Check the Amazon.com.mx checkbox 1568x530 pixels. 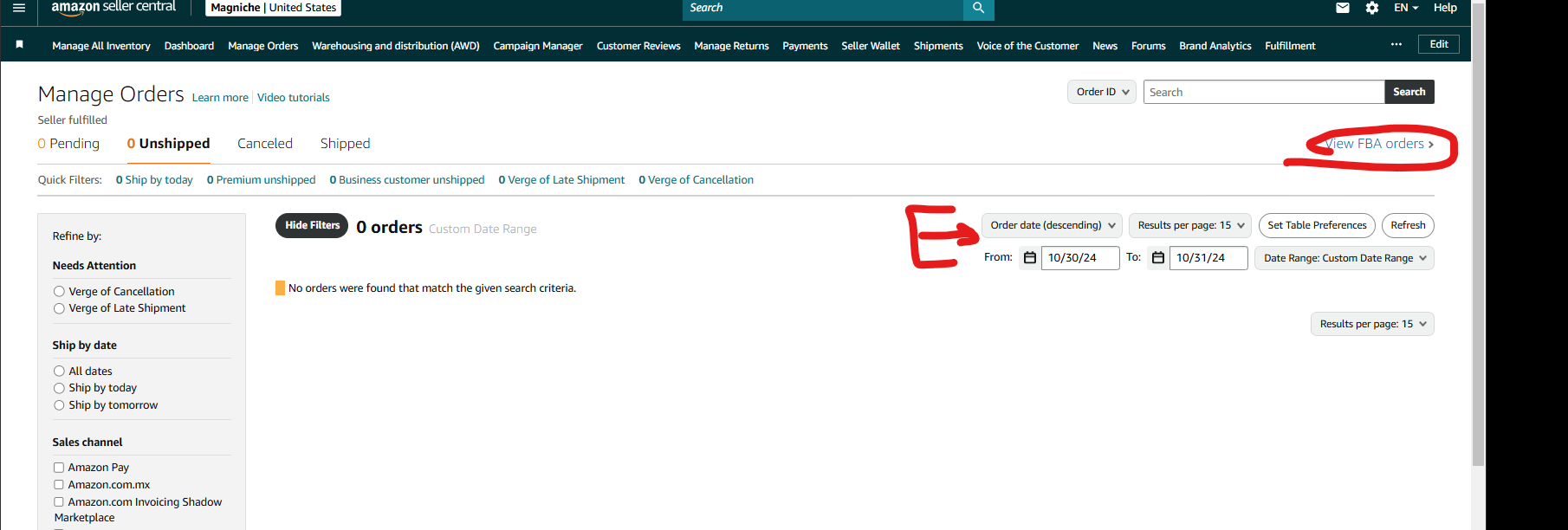pos(59,485)
